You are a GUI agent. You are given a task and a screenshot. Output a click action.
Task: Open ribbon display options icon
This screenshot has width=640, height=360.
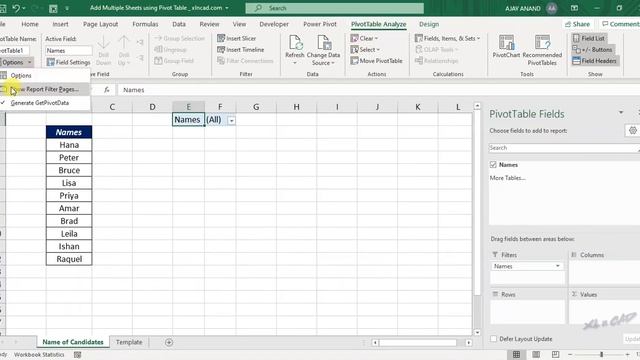coord(574,8)
